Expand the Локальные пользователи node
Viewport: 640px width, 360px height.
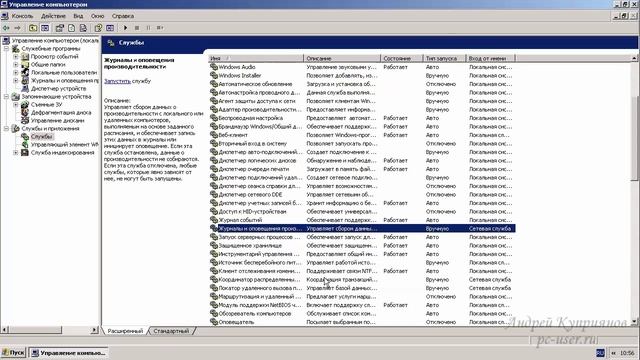(16, 73)
